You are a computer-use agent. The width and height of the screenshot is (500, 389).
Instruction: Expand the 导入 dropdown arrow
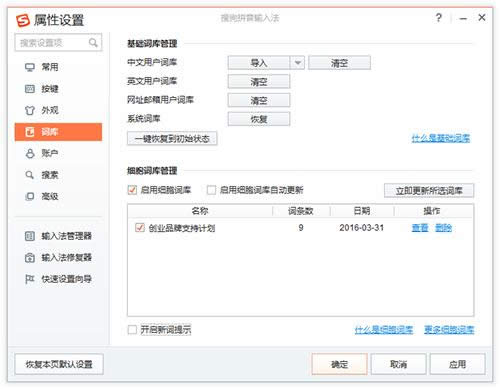point(298,63)
